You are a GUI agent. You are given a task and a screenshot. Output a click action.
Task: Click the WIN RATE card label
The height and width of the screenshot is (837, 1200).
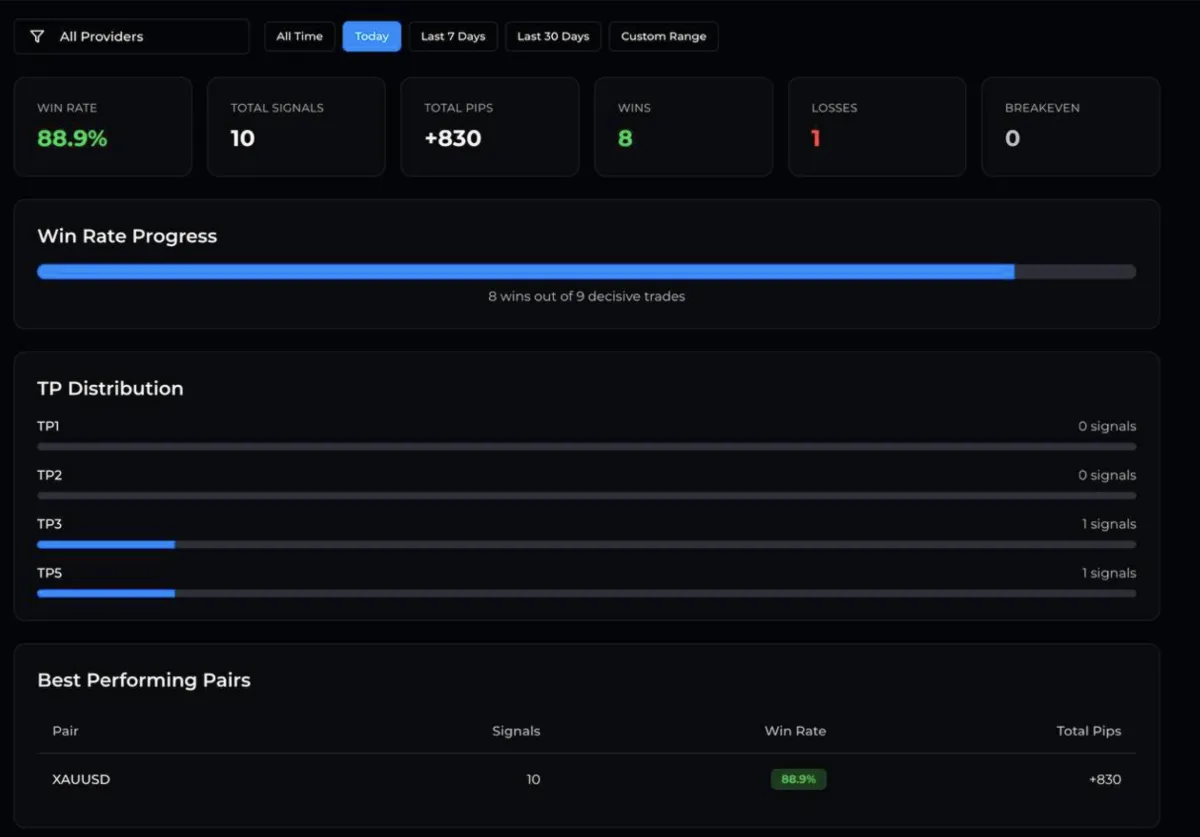click(x=67, y=108)
